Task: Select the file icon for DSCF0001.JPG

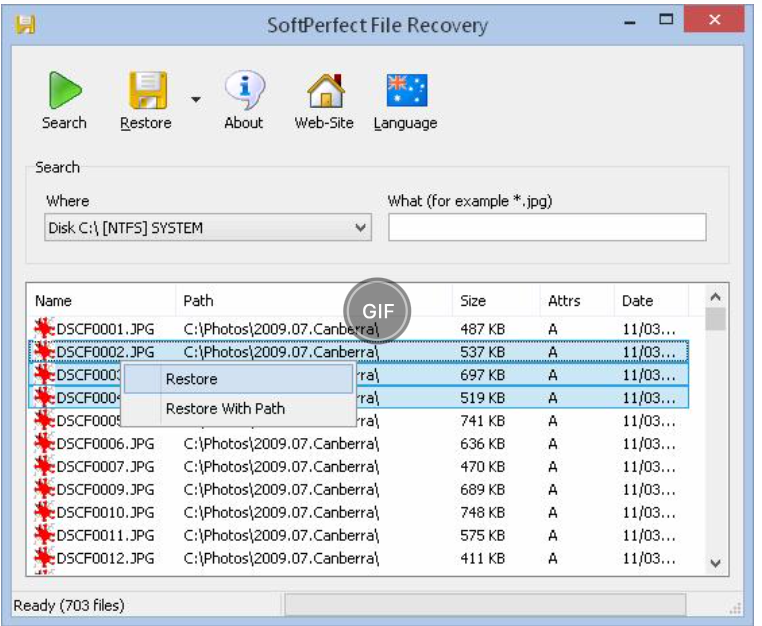Action: [x=44, y=329]
